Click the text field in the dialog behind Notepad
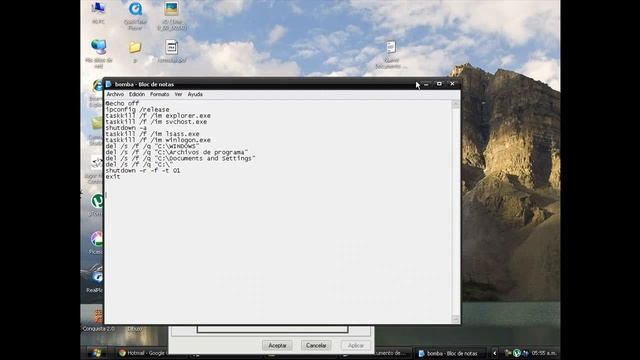Screen dimensions: 640x360 point(272,329)
